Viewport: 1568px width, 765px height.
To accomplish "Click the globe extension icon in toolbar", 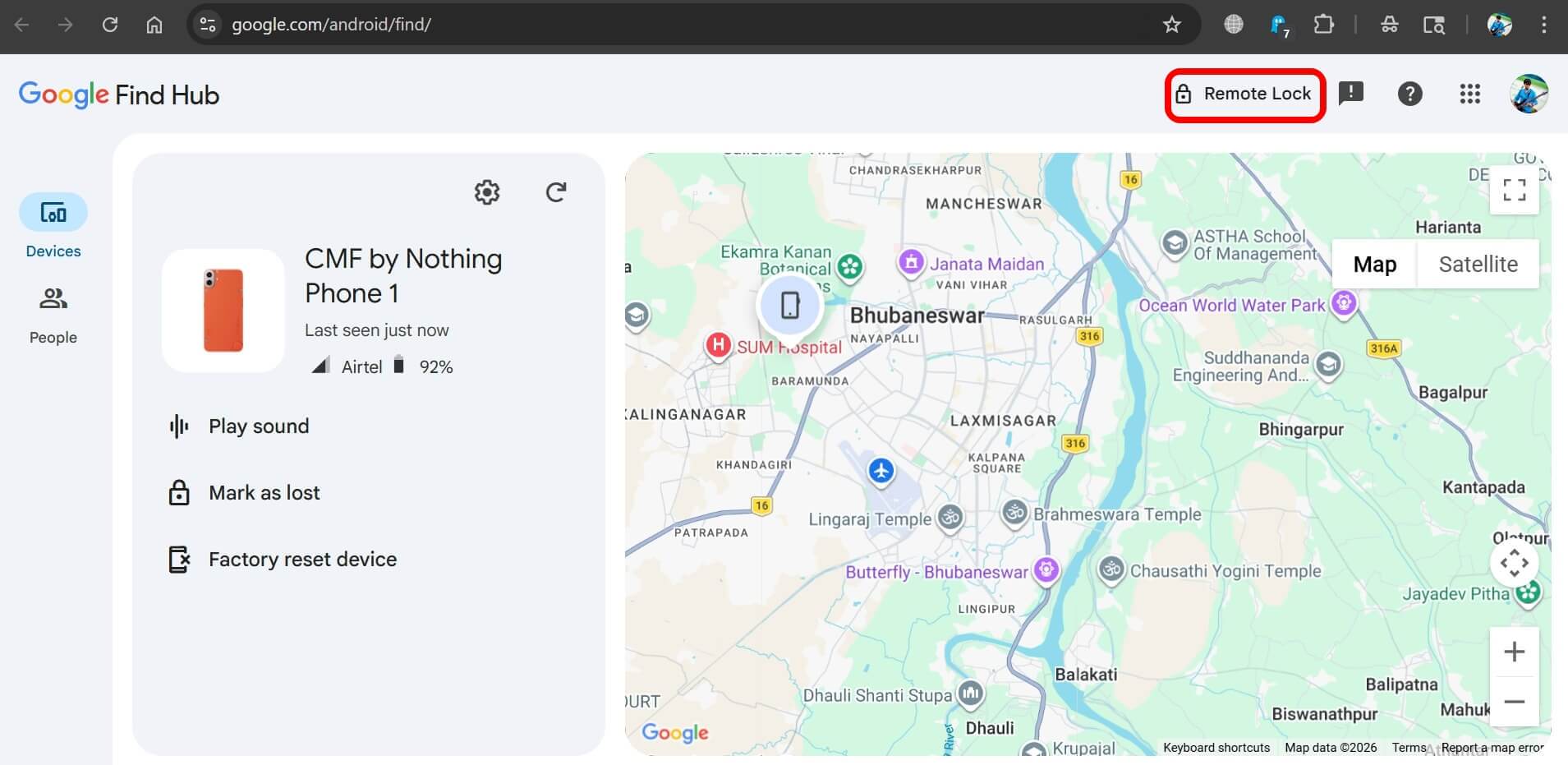I will coord(1233,25).
